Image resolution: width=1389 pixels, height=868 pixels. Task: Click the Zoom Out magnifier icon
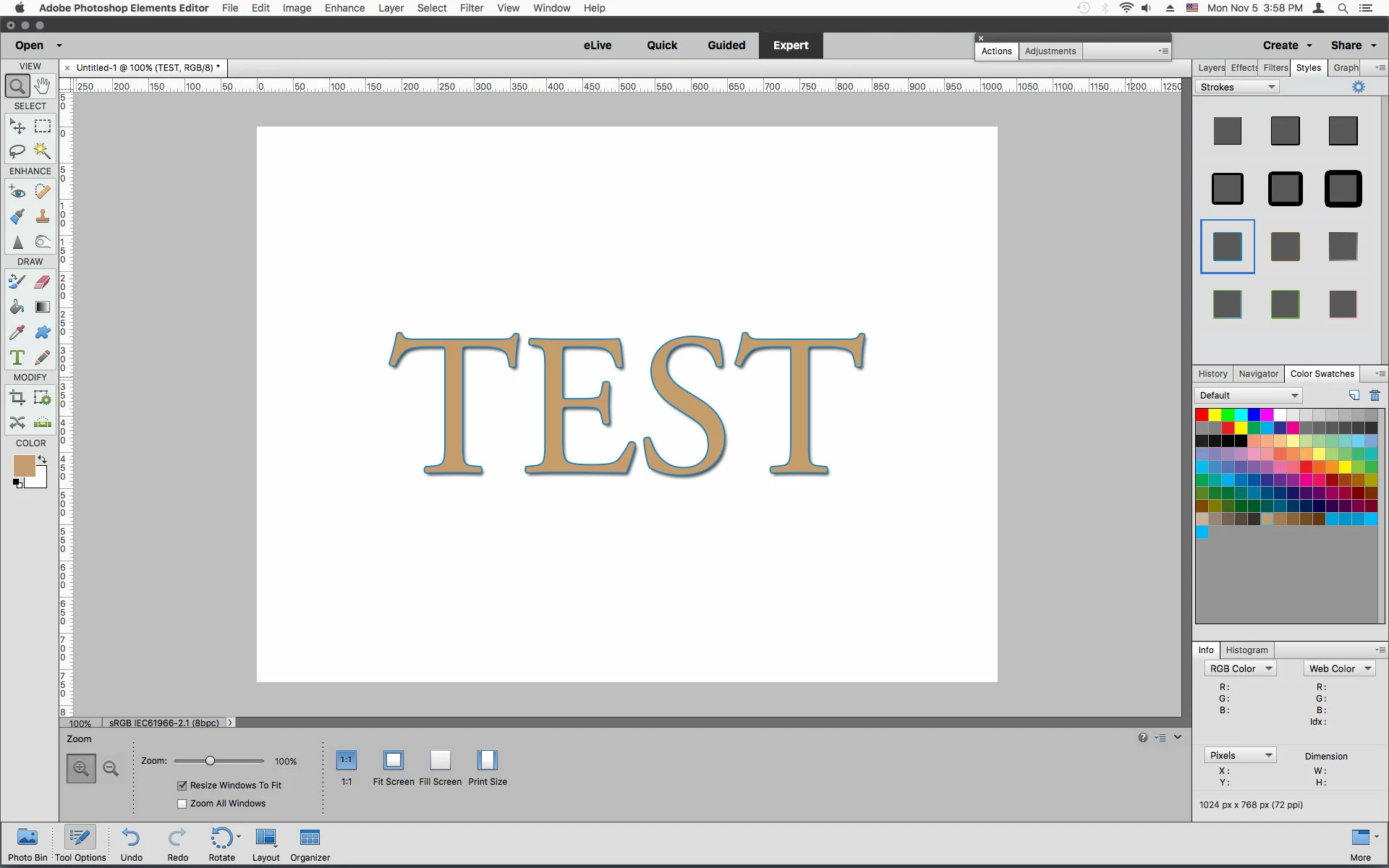[x=111, y=768]
